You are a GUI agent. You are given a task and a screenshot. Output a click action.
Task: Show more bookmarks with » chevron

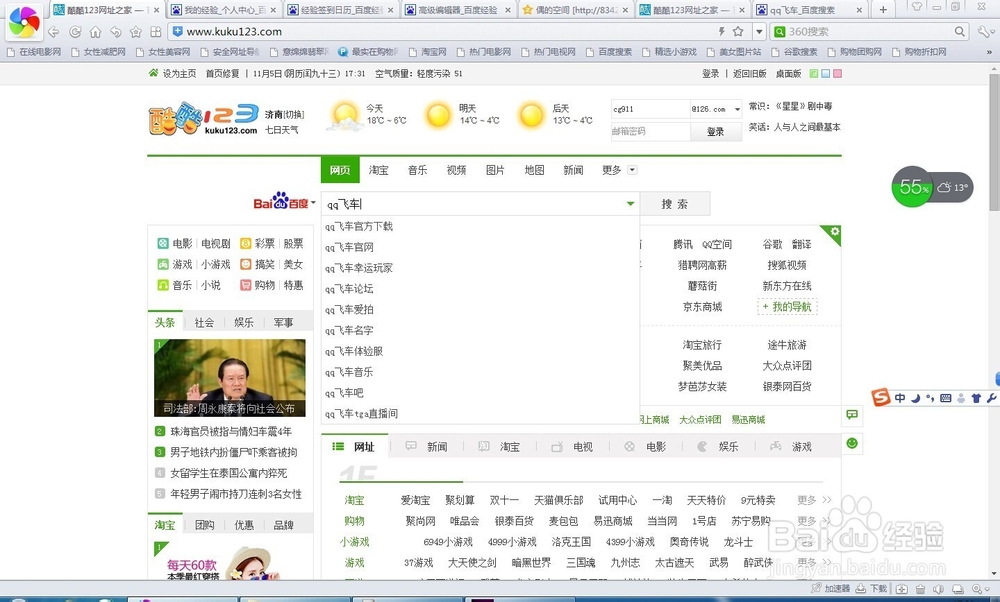pos(989,52)
